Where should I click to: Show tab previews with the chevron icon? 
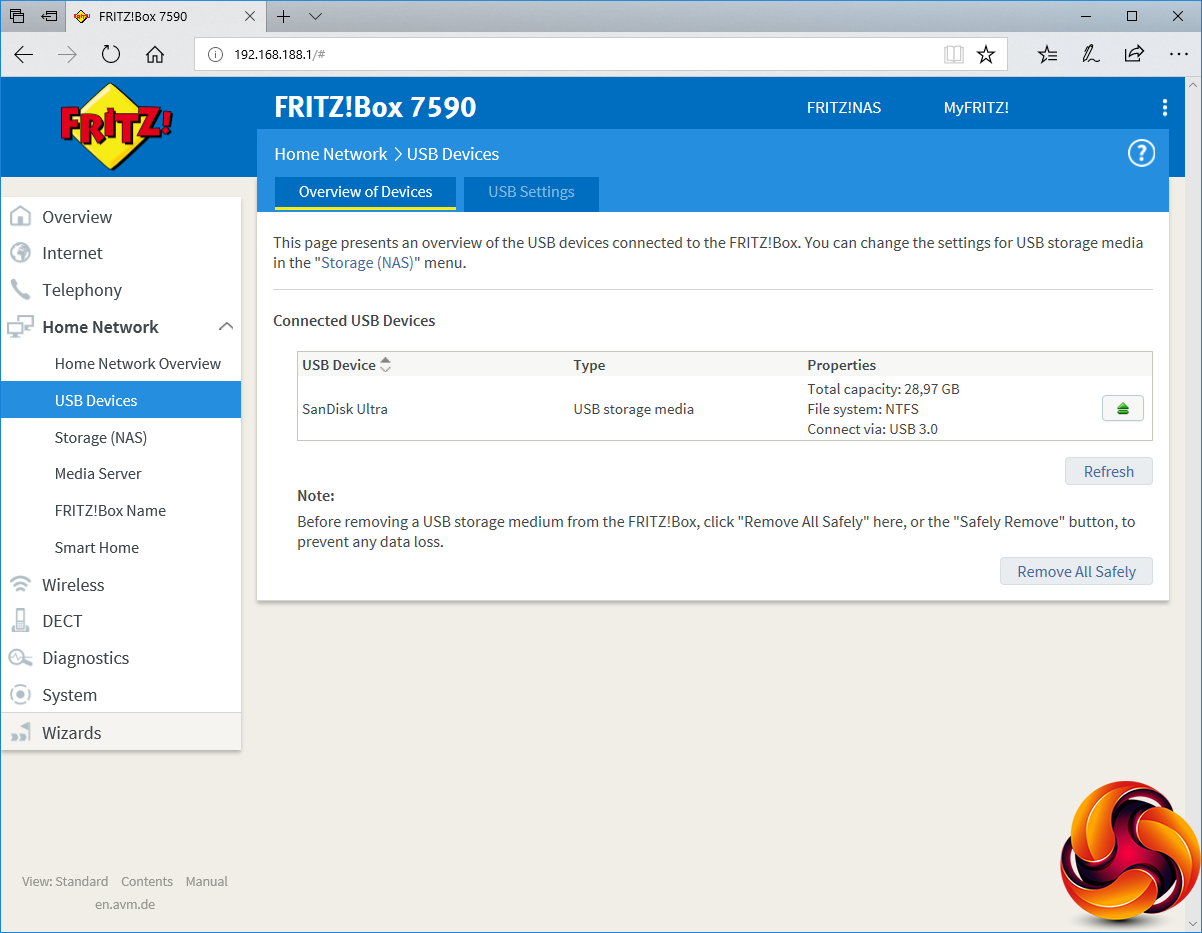click(x=315, y=16)
